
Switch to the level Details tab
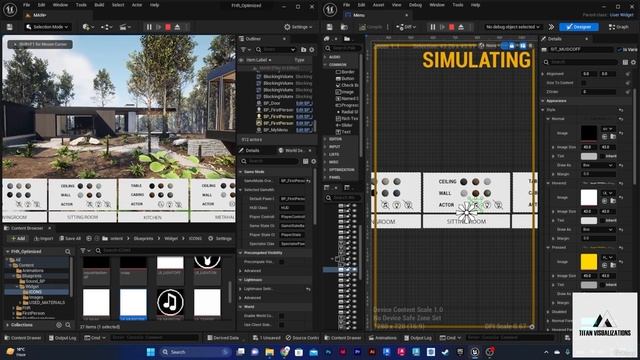[x=250, y=150]
